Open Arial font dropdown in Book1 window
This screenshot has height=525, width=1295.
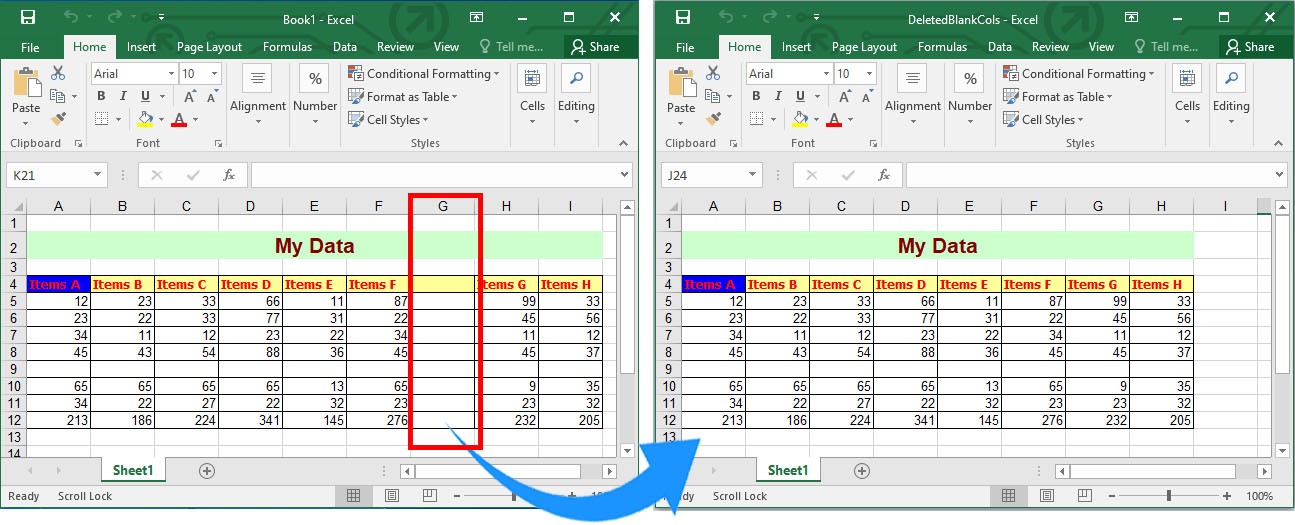169,74
